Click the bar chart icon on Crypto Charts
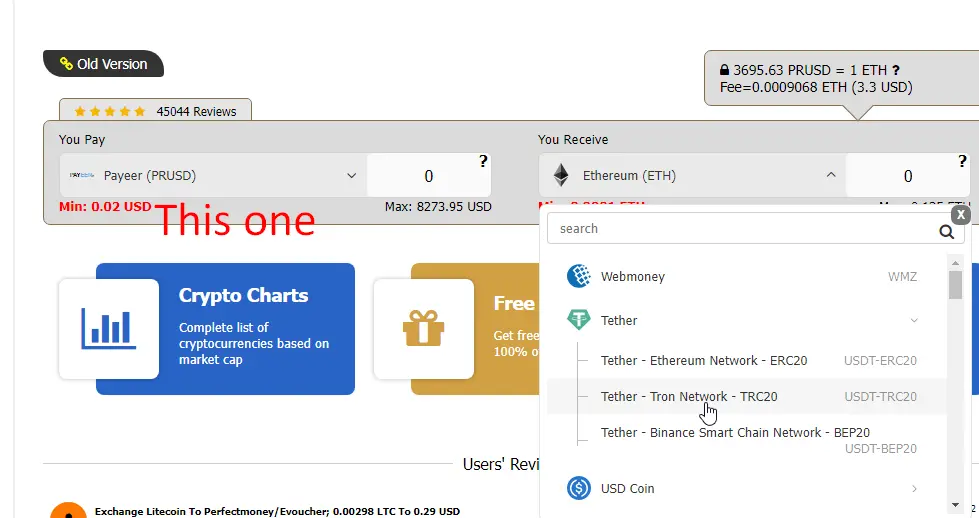 coord(109,329)
